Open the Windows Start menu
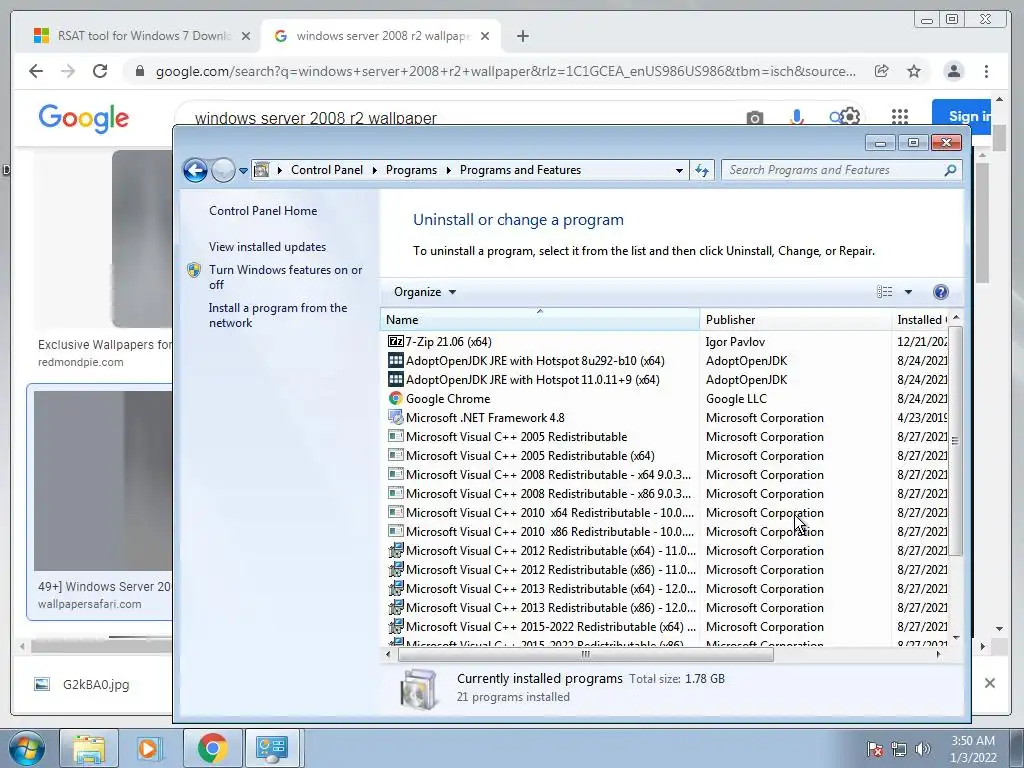This screenshot has height=768, width=1024. [26, 748]
